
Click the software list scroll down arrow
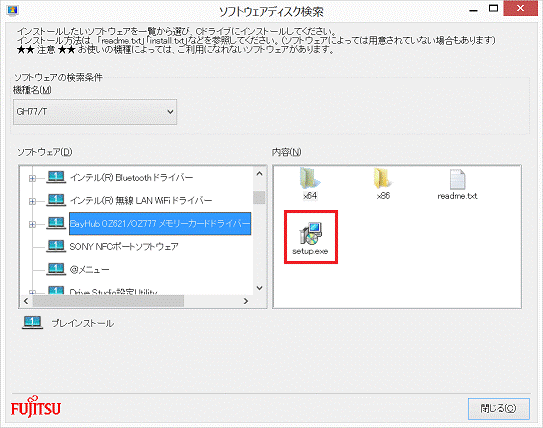pyautogui.click(x=259, y=288)
